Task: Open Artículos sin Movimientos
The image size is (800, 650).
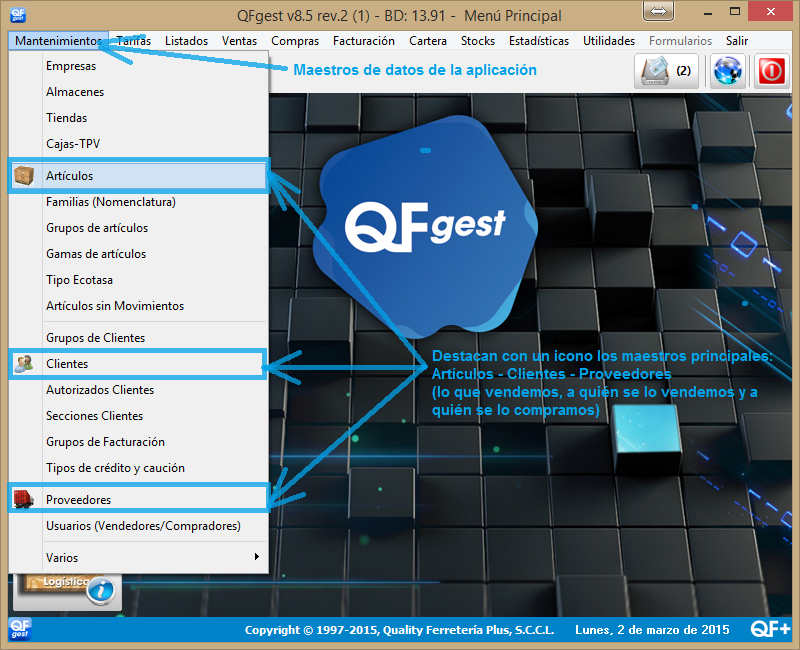Action: [x=138, y=306]
